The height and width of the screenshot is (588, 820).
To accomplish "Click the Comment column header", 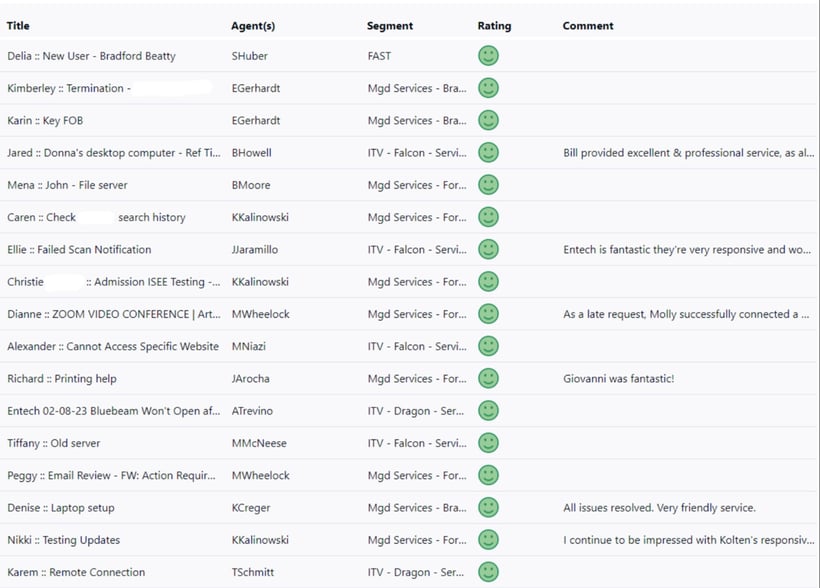I will (x=588, y=26).
